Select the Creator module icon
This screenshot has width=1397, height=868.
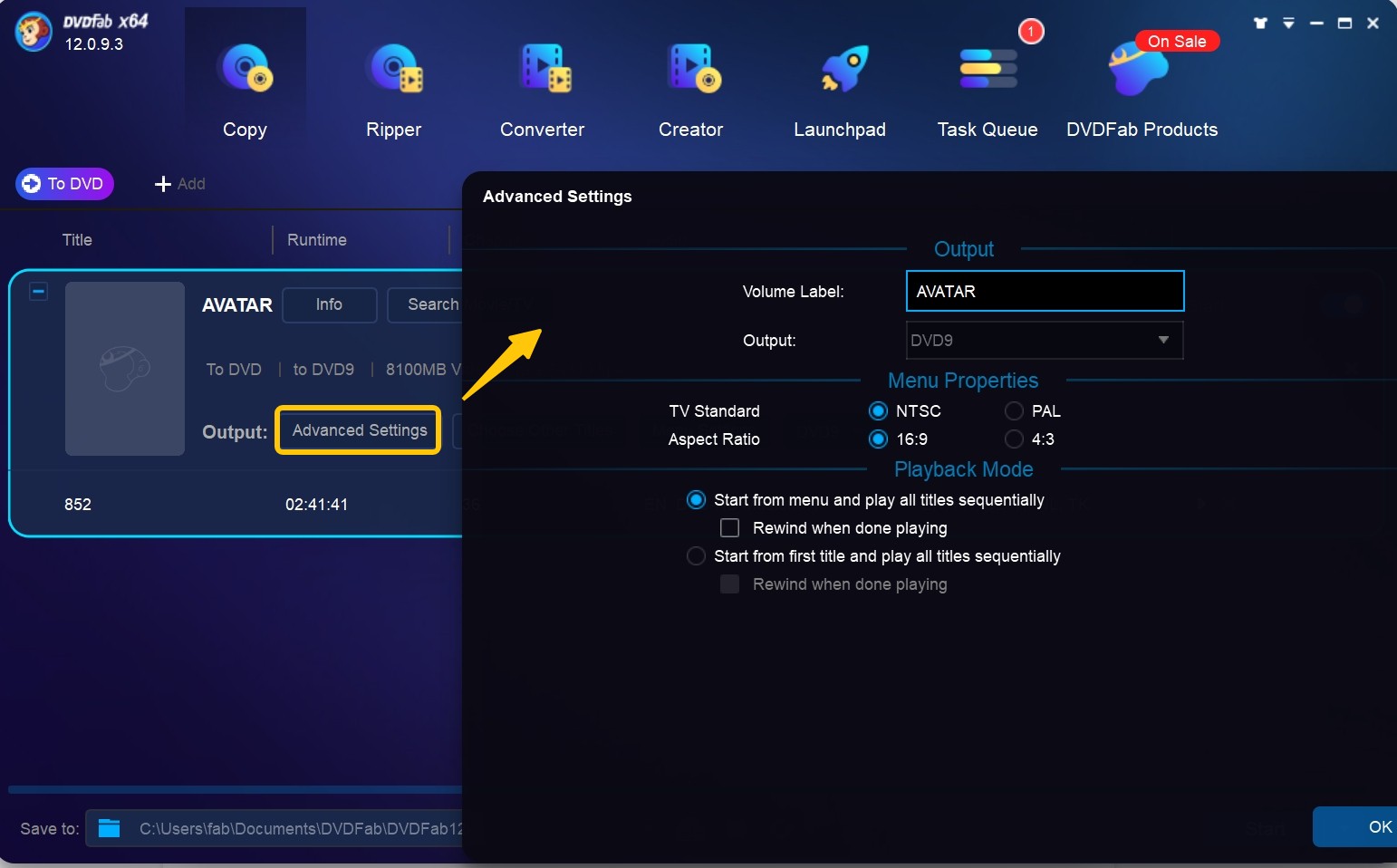pyautogui.click(x=691, y=71)
